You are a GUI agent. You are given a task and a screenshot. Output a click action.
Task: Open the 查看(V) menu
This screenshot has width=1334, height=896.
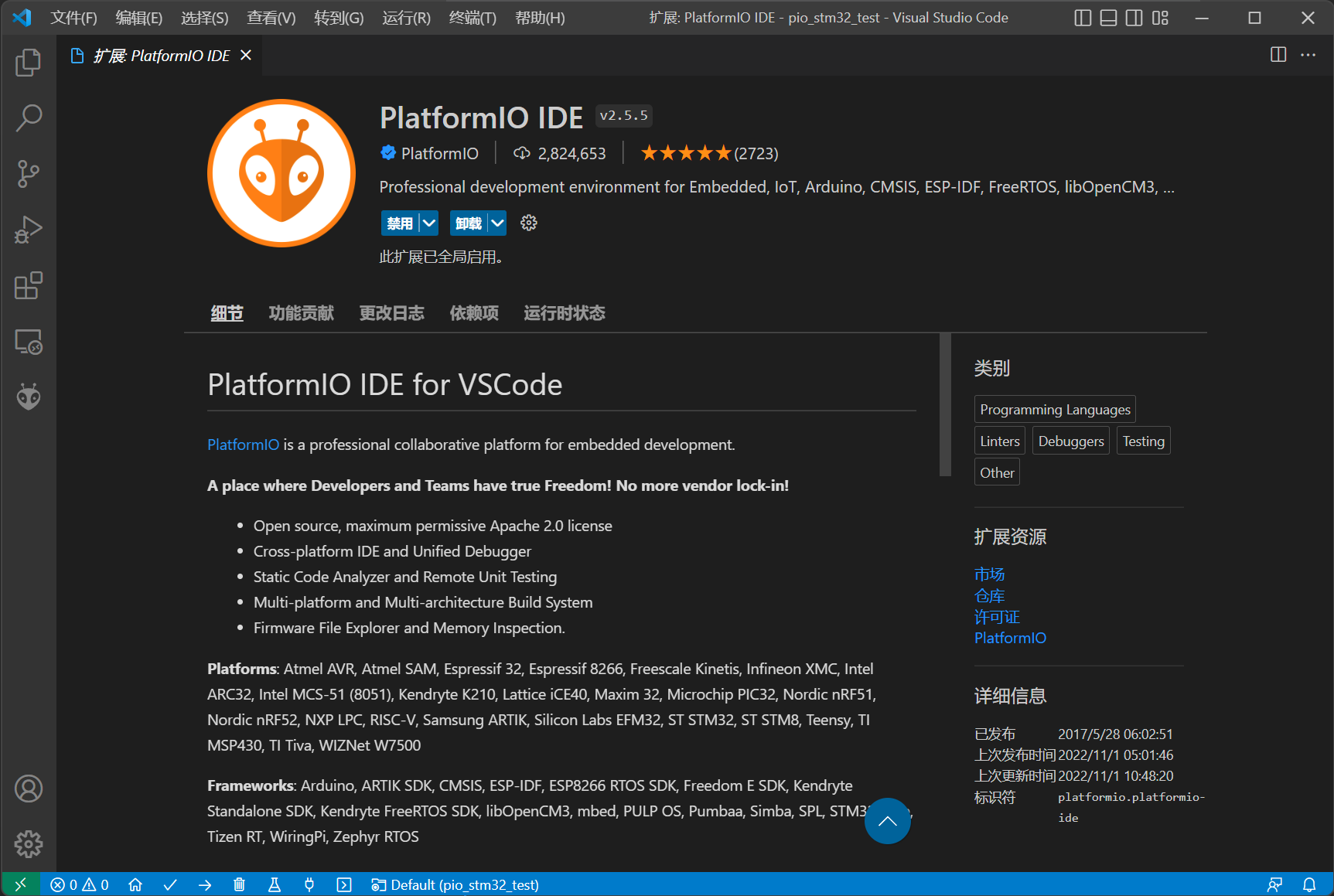271,18
